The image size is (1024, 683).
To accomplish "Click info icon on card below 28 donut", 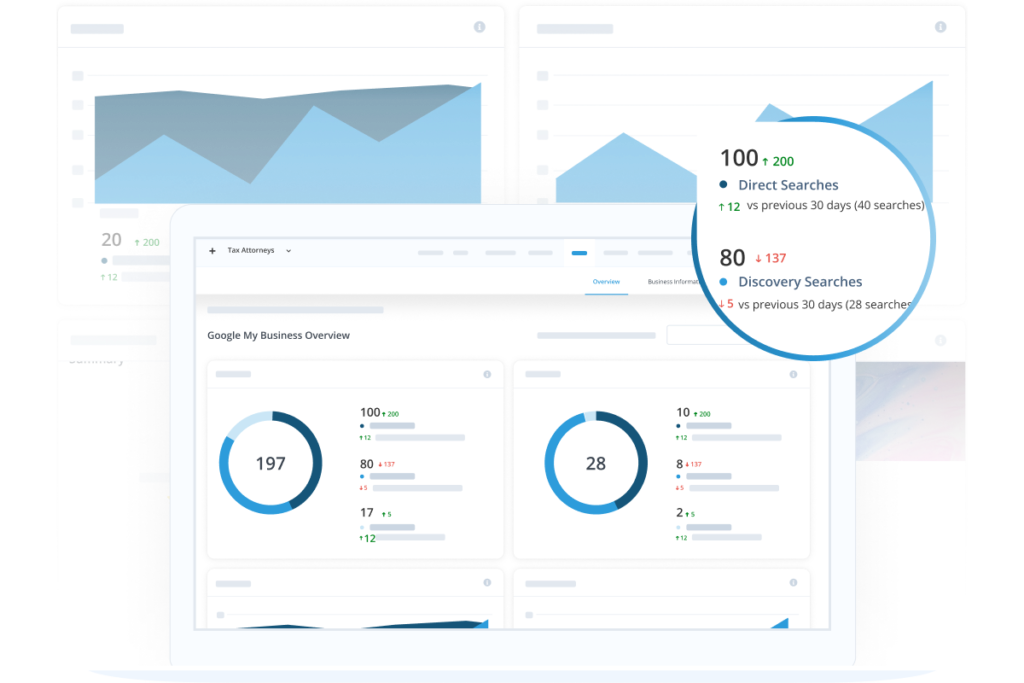I will [x=793, y=582].
